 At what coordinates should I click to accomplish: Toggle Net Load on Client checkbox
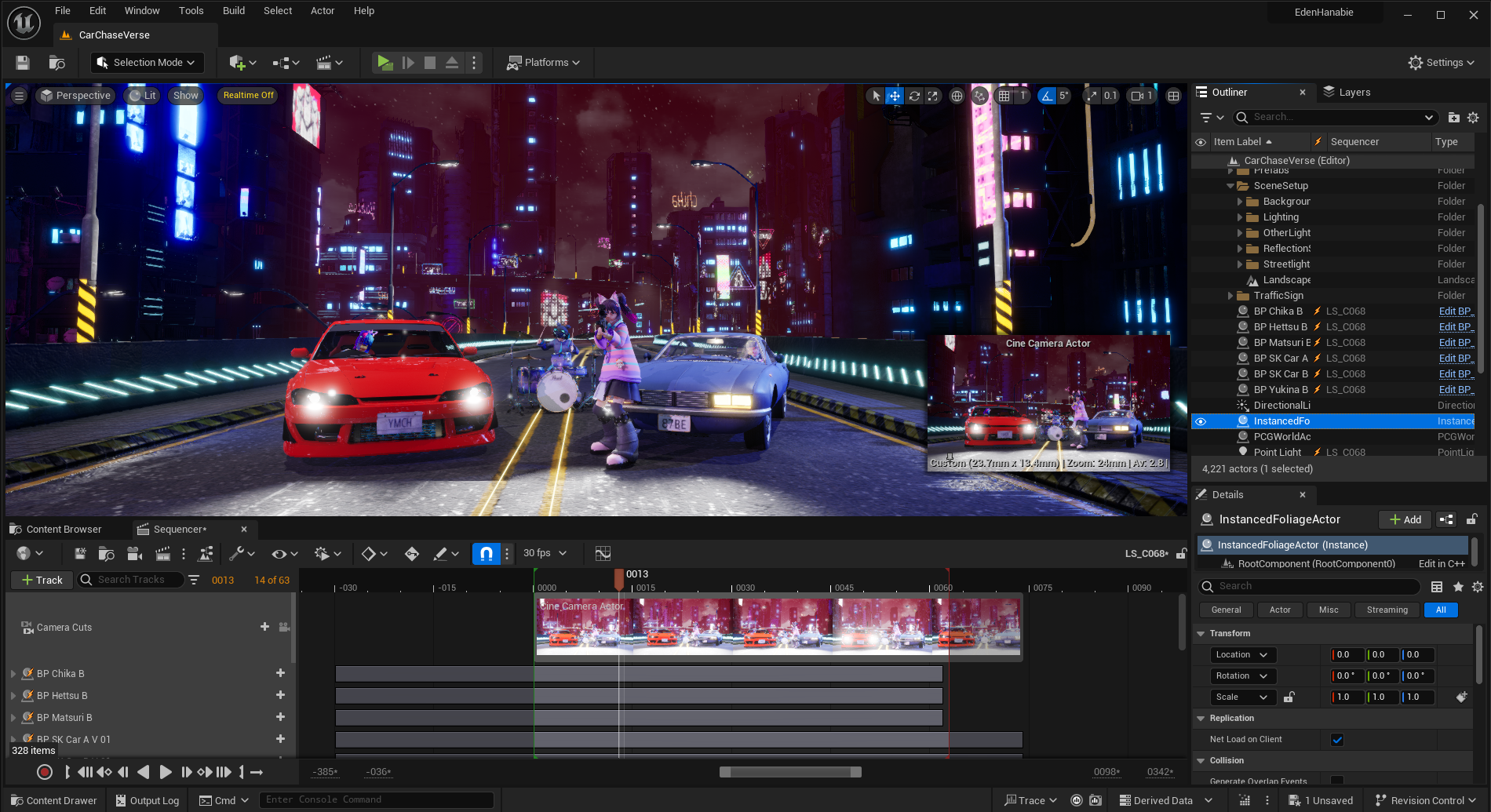coord(1337,740)
